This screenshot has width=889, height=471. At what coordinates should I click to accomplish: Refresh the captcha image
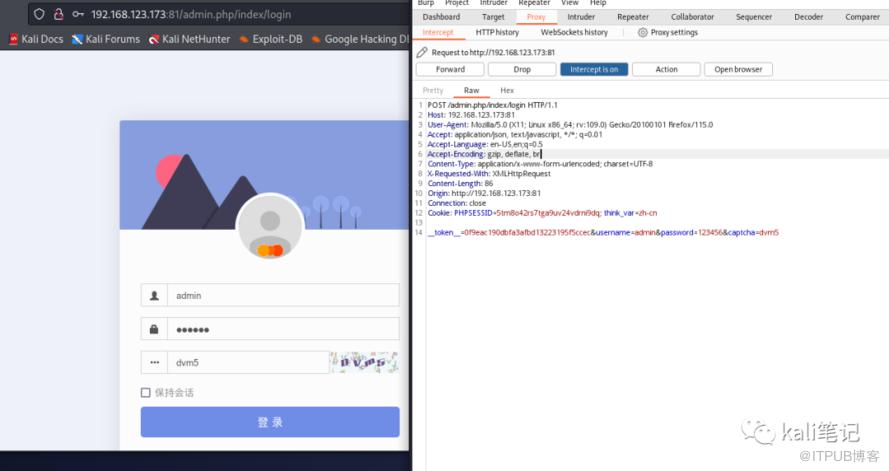pos(364,362)
